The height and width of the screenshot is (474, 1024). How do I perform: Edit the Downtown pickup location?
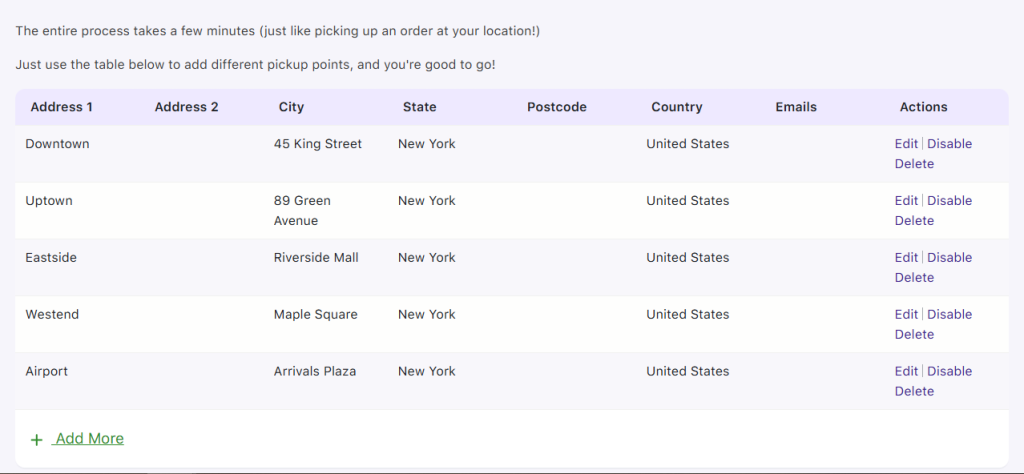[906, 144]
